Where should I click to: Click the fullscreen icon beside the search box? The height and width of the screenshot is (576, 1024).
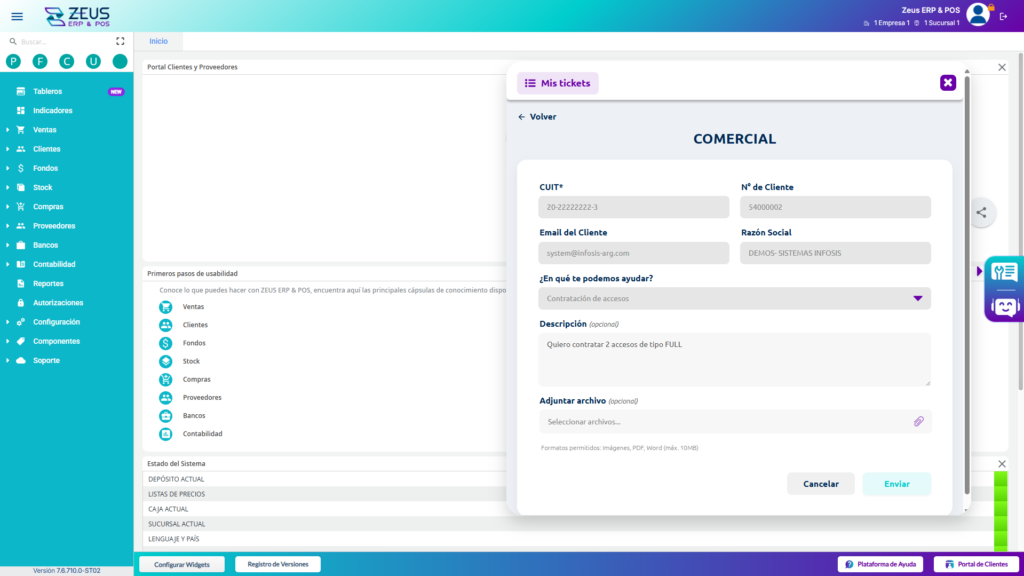120,42
